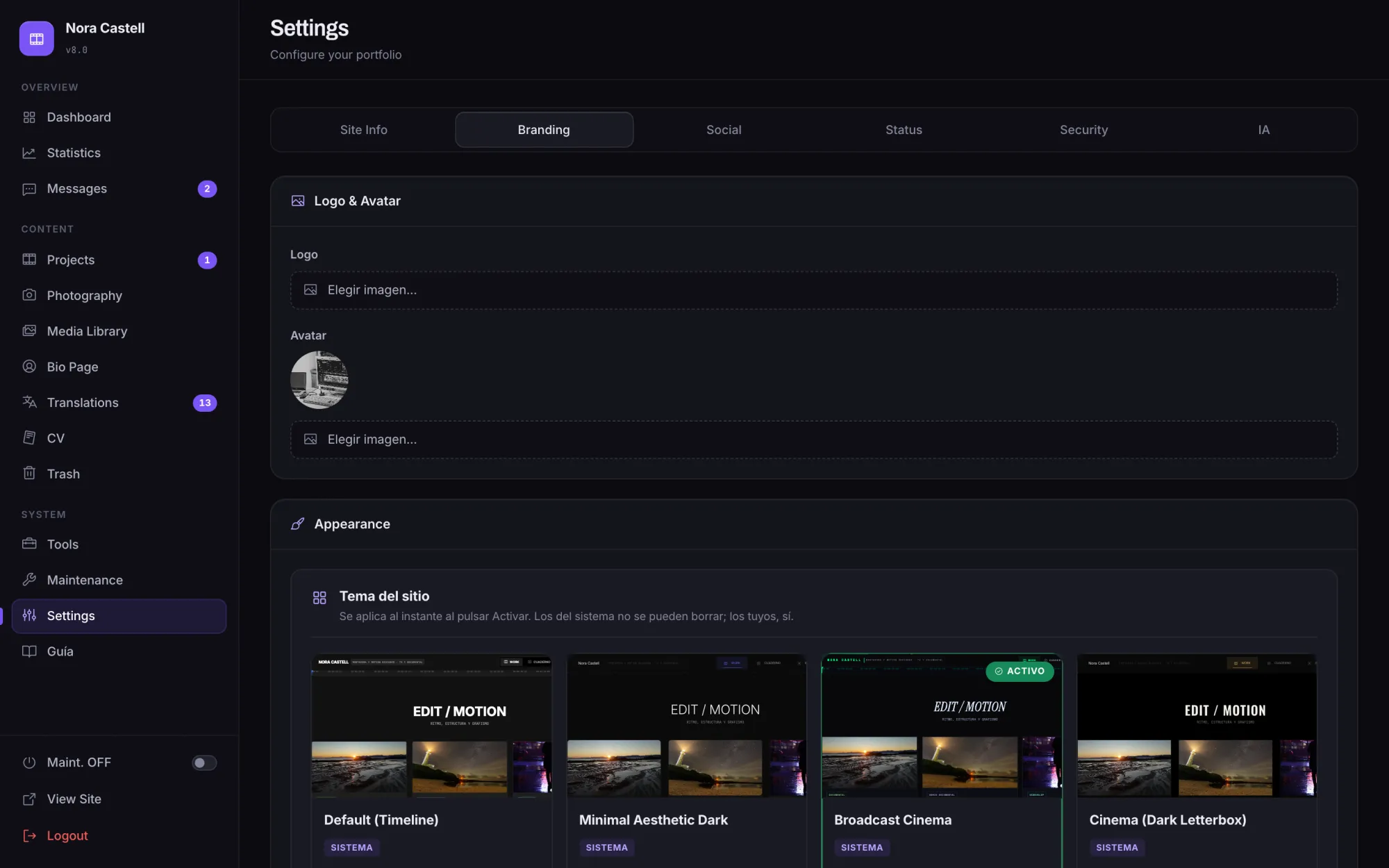
Task: Select the Minimal Aesthetic Dark theme preview
Action: pos(687,726)
